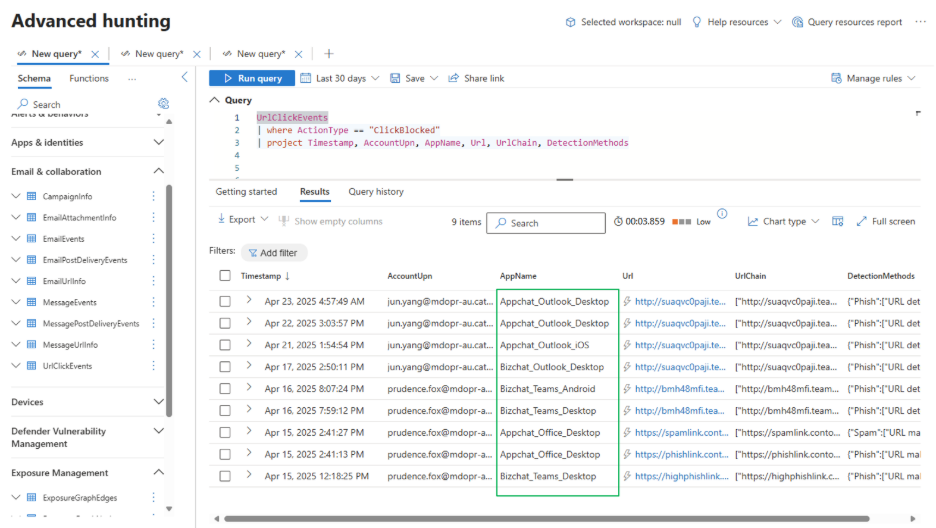936x528 pixels.
Task: Click the schema panel vertical scrollbar
Action: tap(169, 301)
